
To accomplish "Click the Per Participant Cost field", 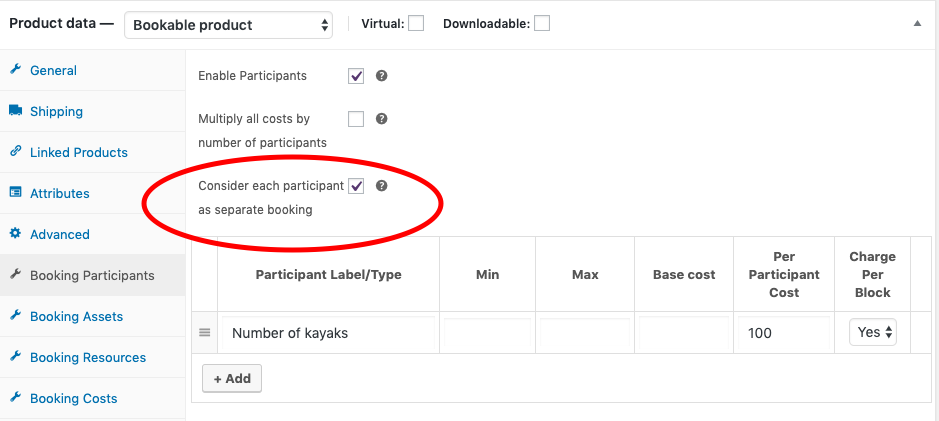I will coord(784,333).
